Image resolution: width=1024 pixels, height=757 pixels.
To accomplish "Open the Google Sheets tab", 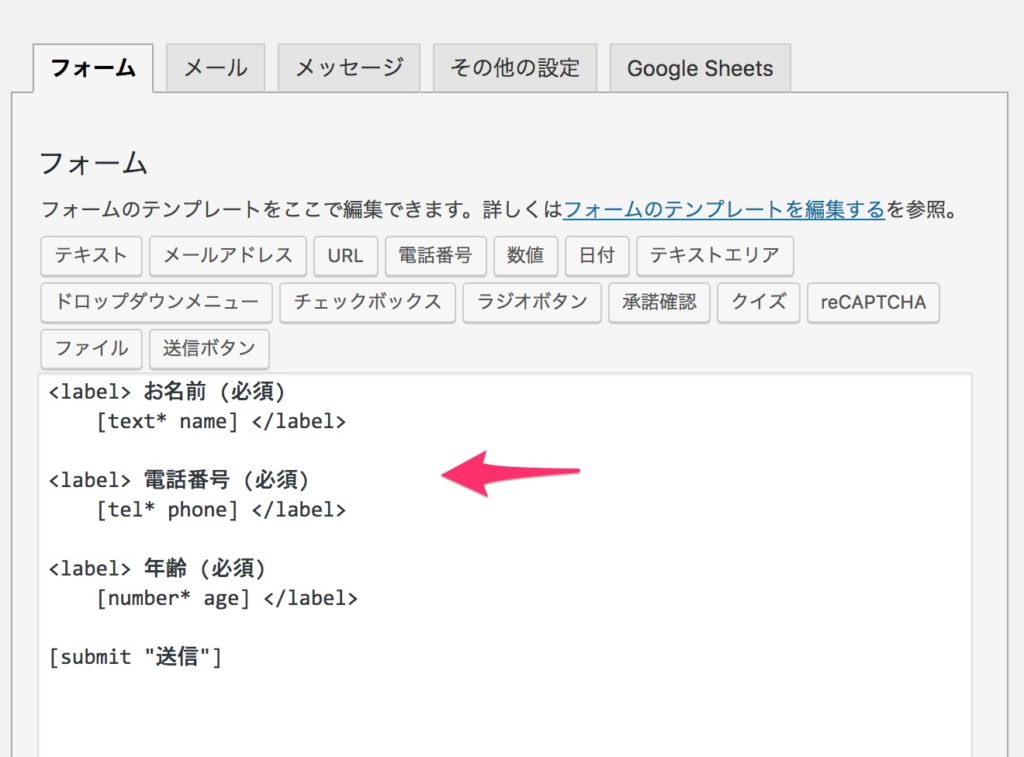I will (x=699, y=69).
